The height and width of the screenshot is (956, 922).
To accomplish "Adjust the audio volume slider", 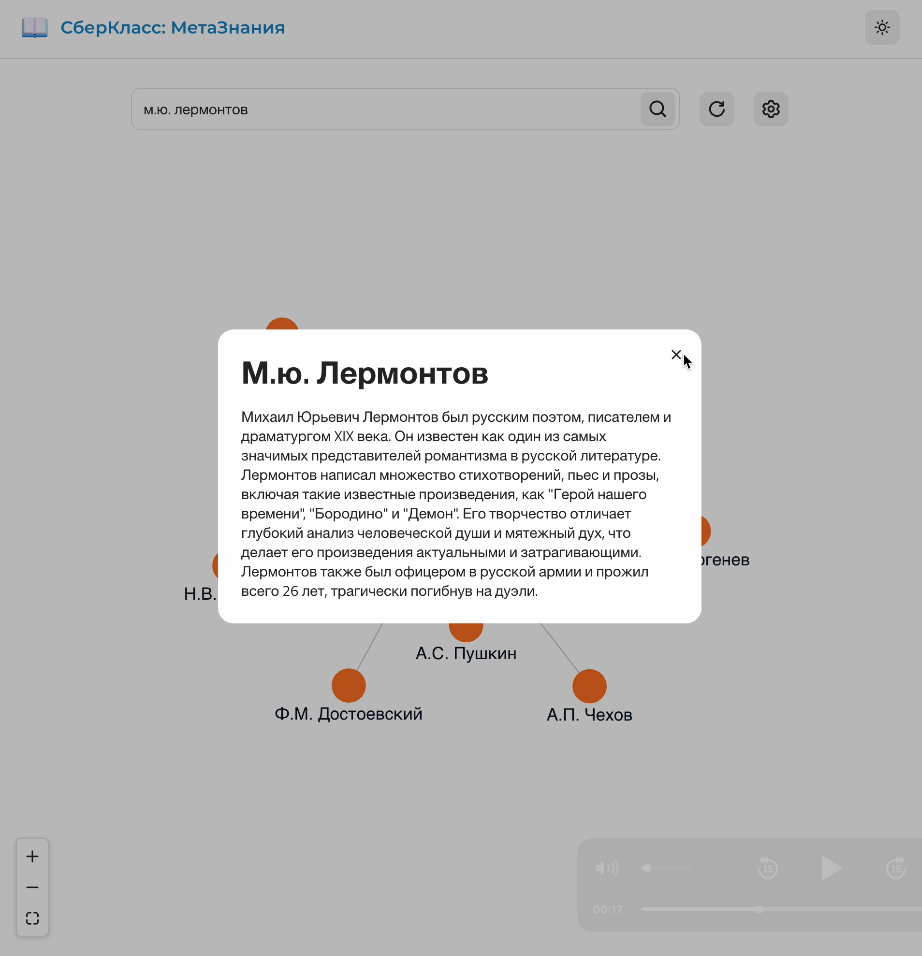I will tap(667, 868).
